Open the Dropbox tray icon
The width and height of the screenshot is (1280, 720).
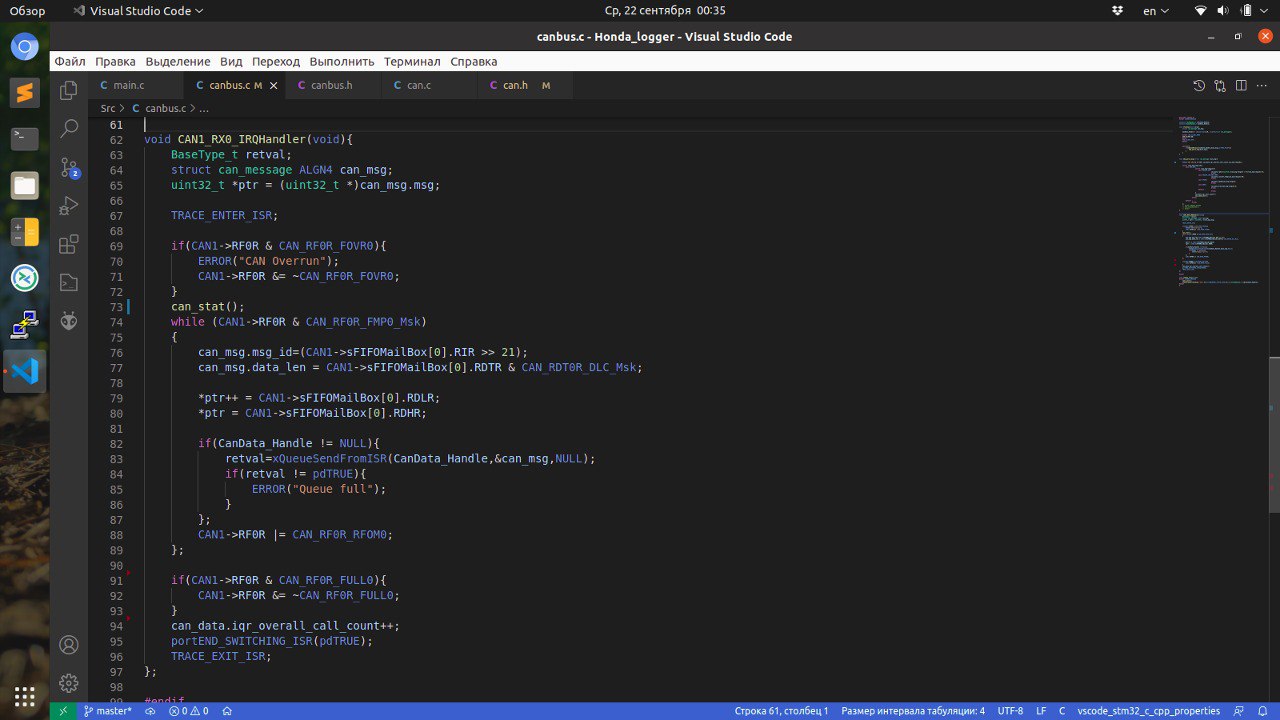1118,10
